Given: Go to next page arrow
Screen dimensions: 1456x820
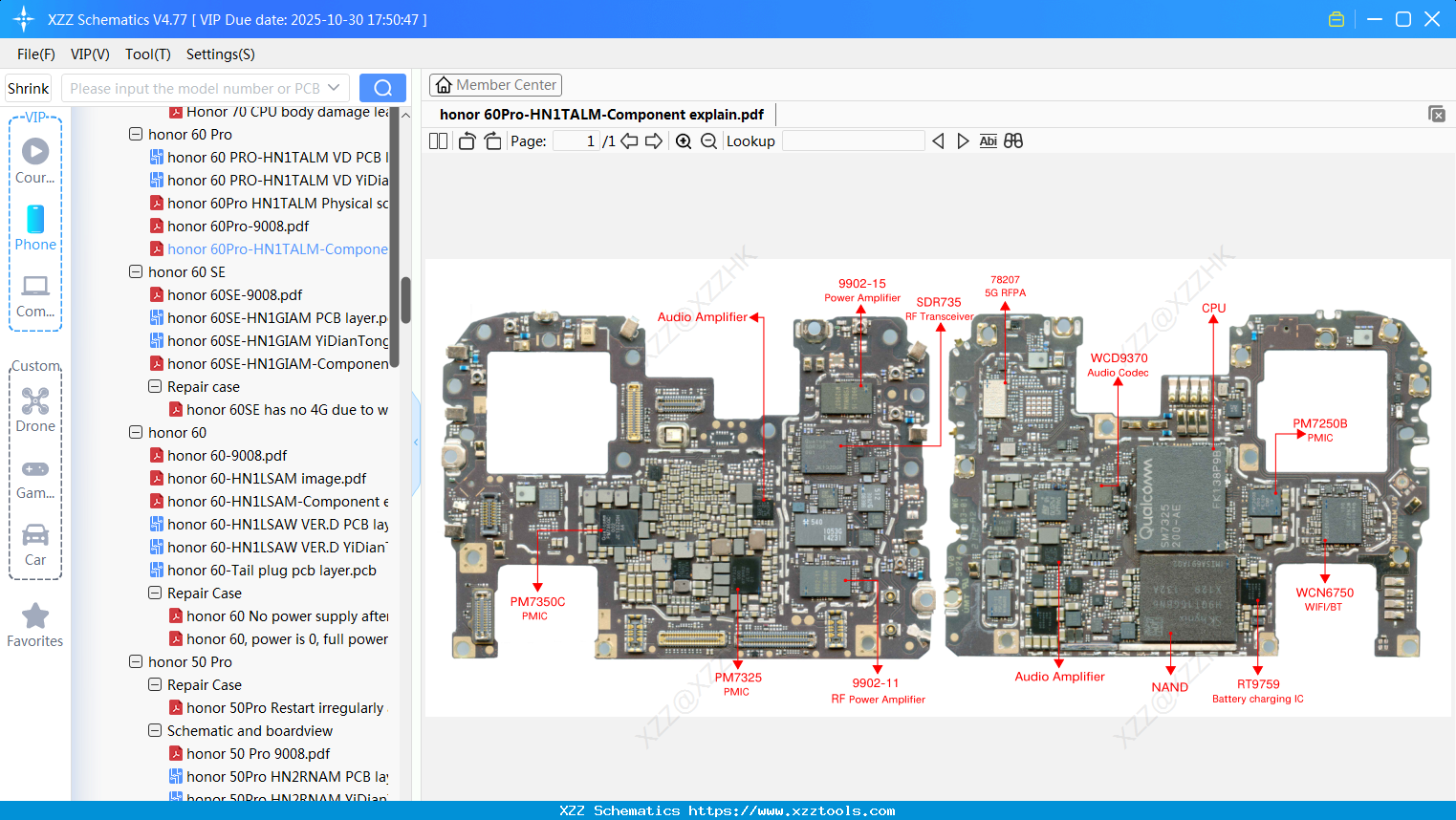Looking at the screenshot, I should pos(654,141).
